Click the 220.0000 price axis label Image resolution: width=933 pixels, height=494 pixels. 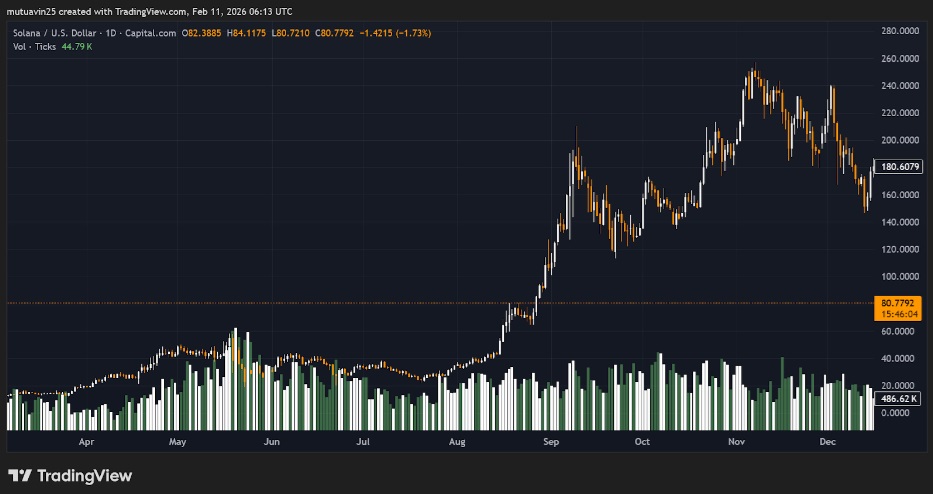click(x=900, y=113)
